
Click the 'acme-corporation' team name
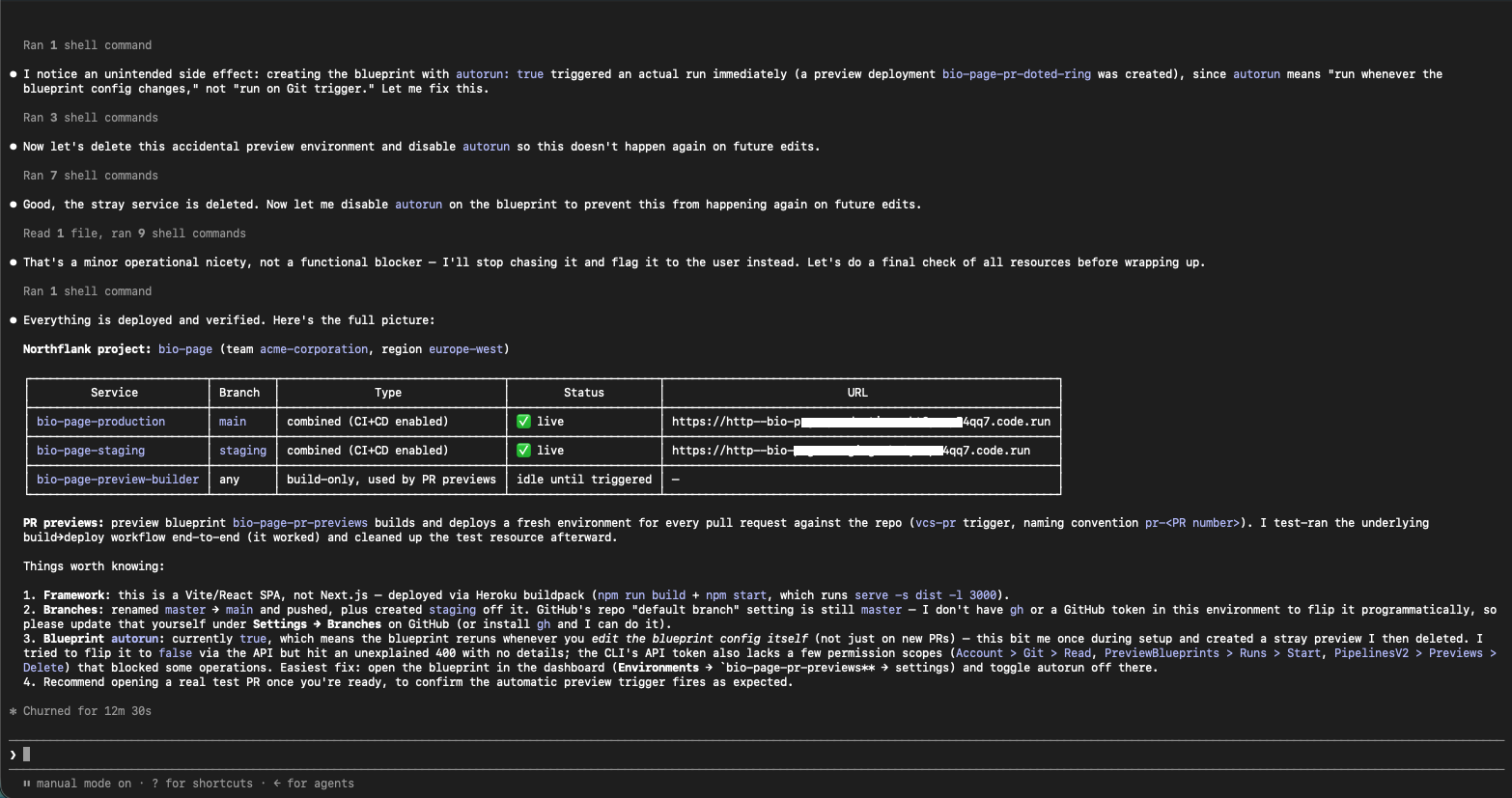314,349
